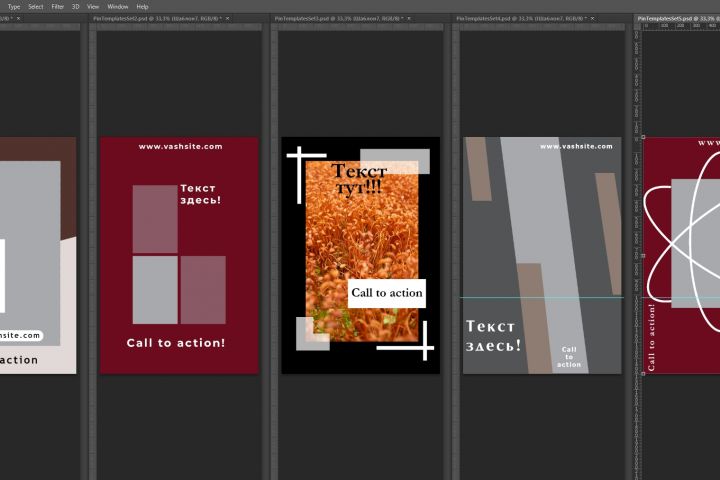Open the View menu
The image size is (720, 480).
click(93, 6)
